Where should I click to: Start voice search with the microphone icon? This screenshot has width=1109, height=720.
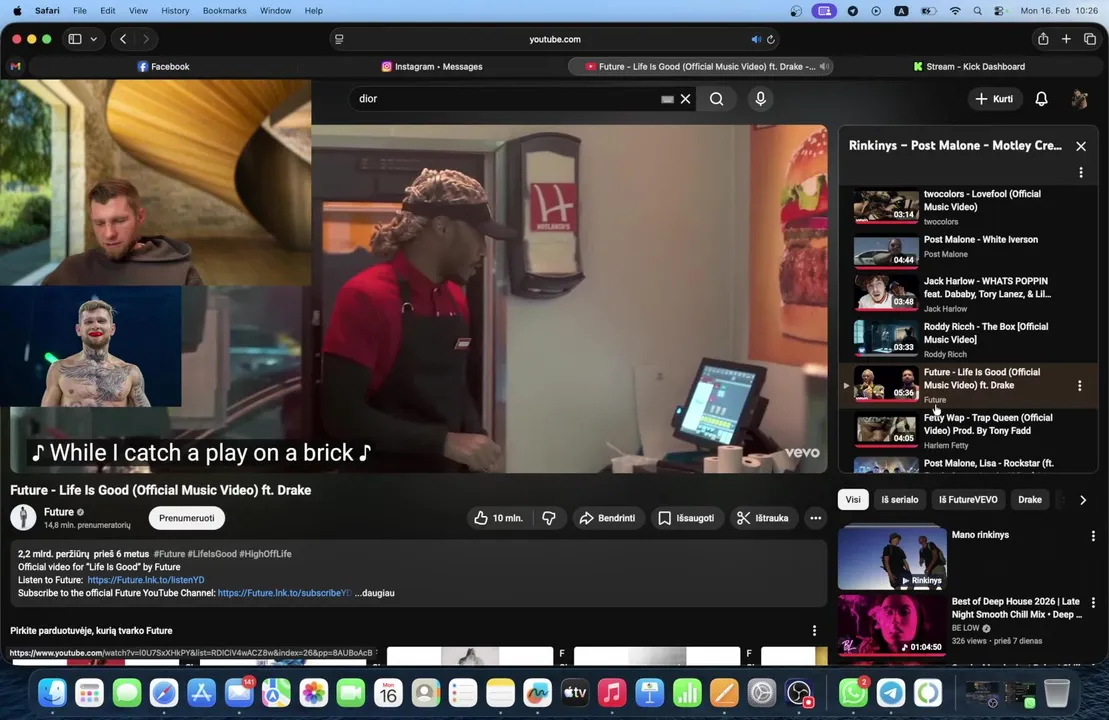(x=760, y=99)
